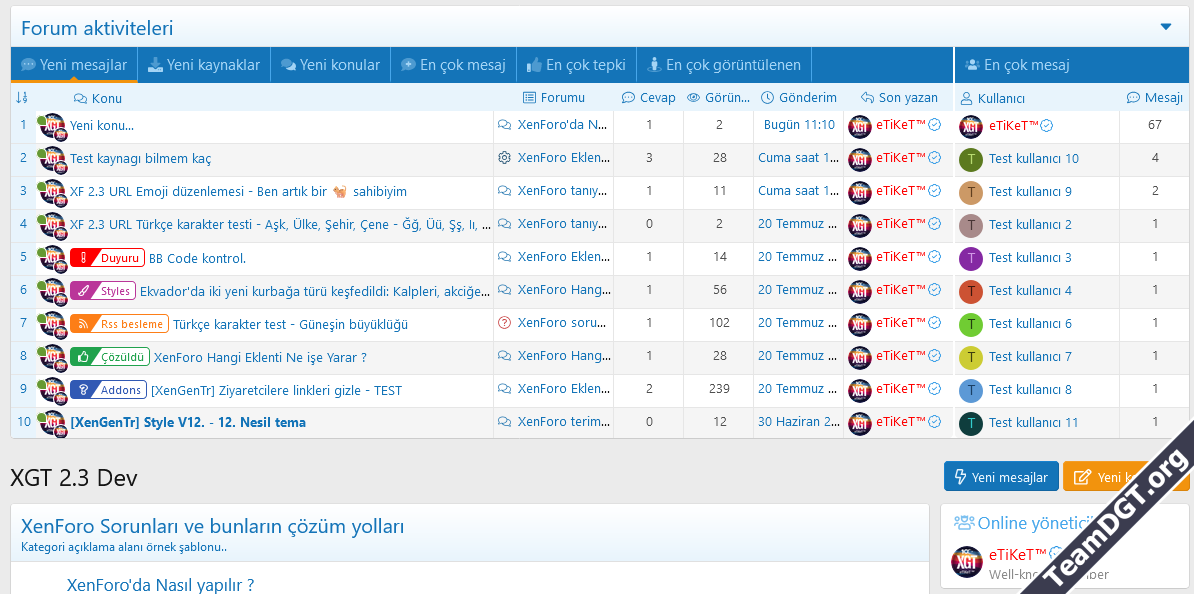Open the blue Test kullanıcı 8 avatar

[x=971, y=389]
